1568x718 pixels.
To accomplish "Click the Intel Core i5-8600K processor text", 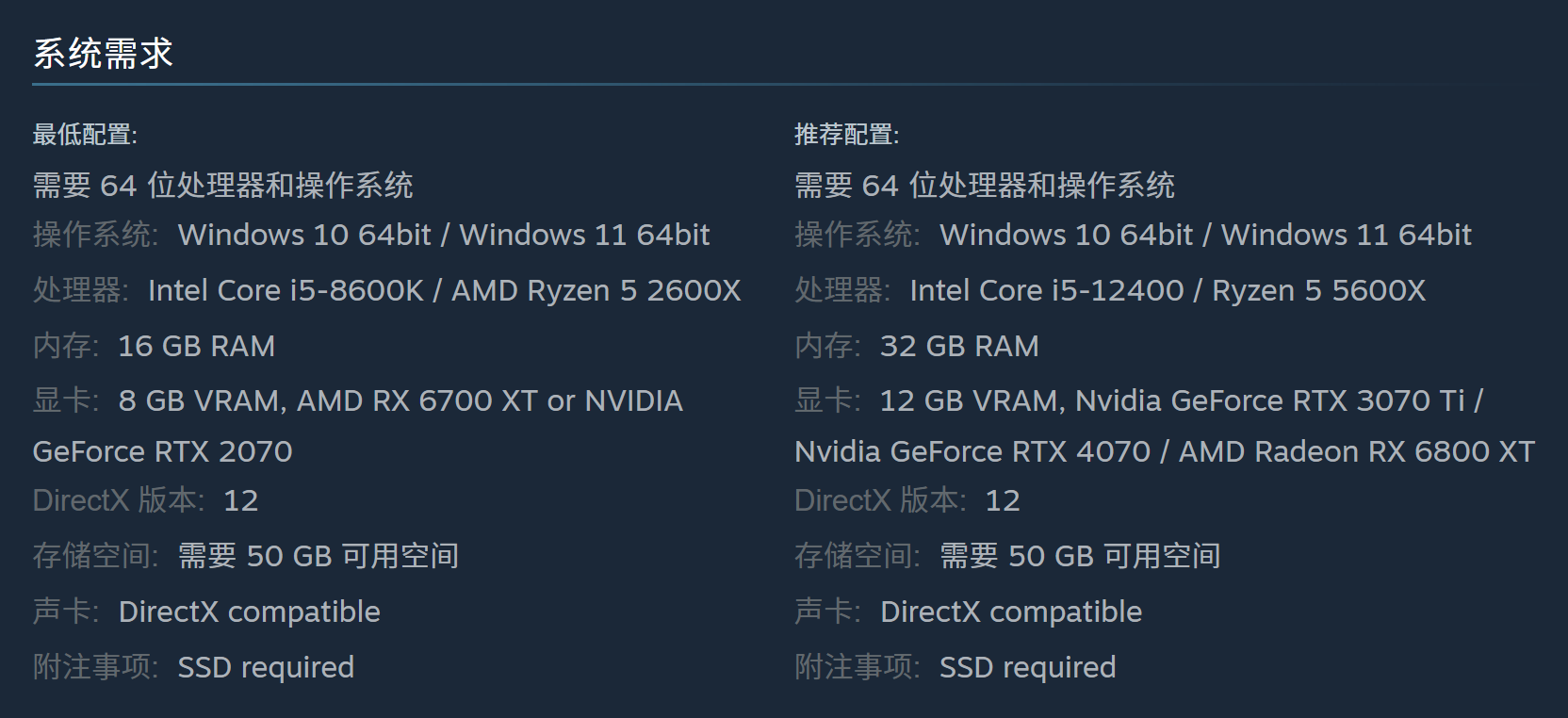I will point(286,290).
